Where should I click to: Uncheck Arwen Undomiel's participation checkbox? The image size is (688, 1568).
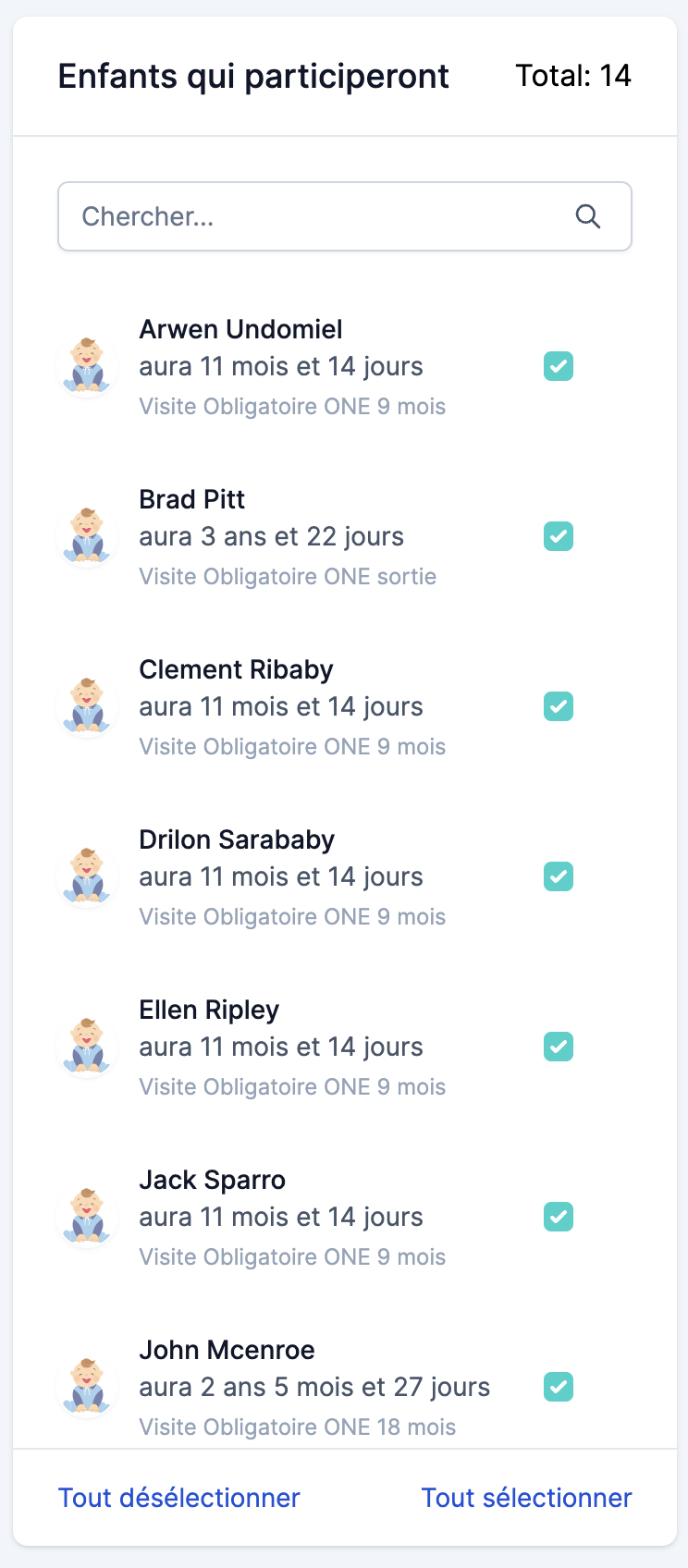tap(559, 366)
